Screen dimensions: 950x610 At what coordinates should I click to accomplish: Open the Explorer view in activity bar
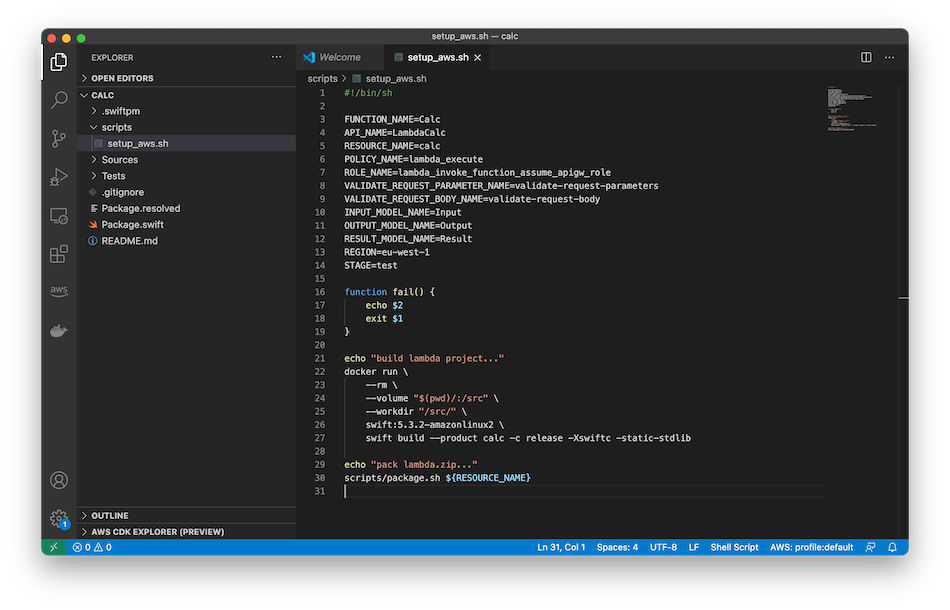59,61
